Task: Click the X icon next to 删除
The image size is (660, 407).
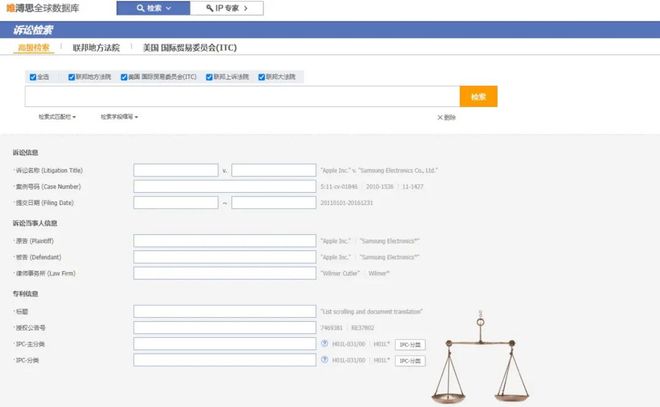Action: click(439, 117)
